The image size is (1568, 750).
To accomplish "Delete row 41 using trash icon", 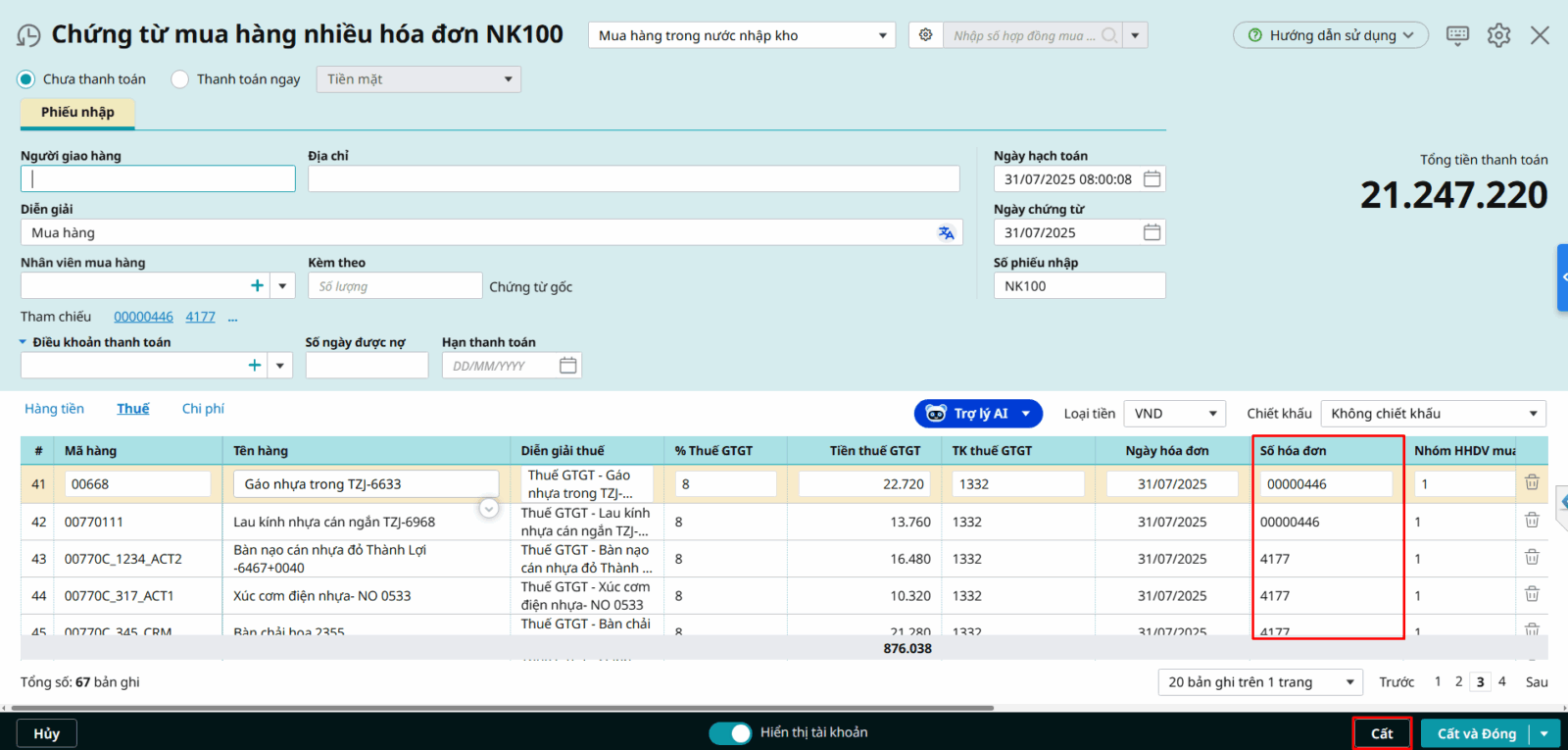I will (x=1532, y=482).
